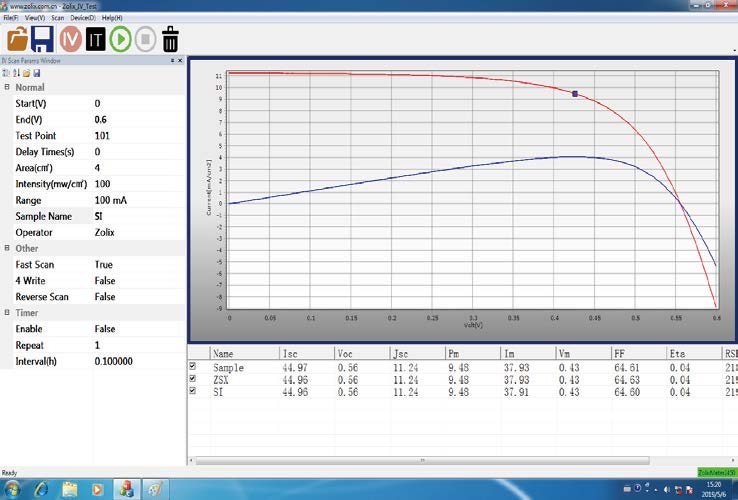This screenshot has width=738, height=500.
Task: Collapse the Normal parameter group
Action: pos(7,87)
